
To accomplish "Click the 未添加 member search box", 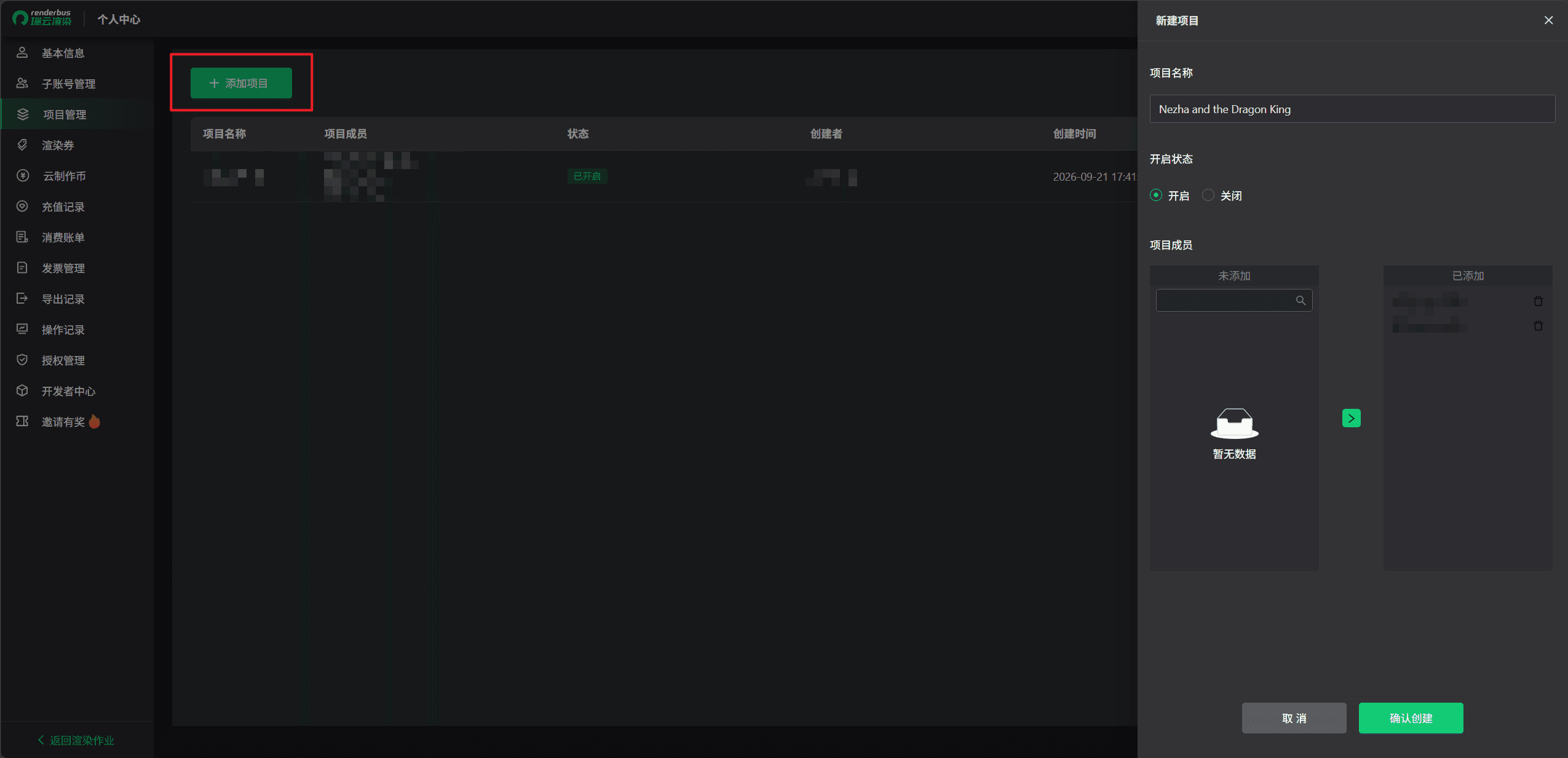I will [1234, 301].
